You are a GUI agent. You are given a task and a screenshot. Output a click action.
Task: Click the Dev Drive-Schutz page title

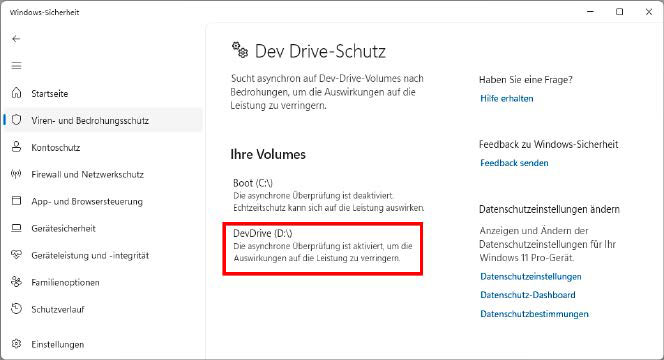(x=320, y=51)
